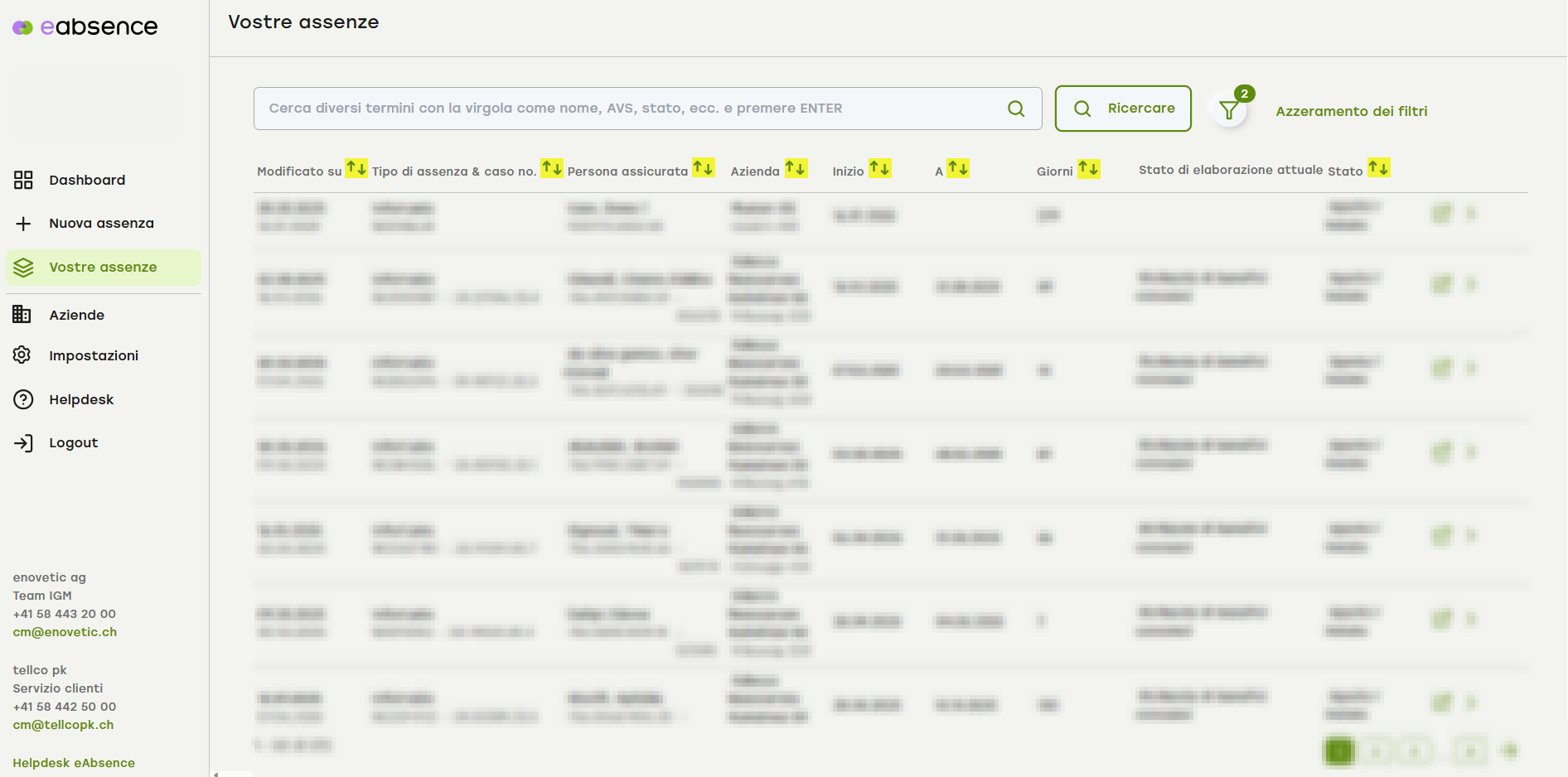
Task: Sort by Persona assicurata column
Action: [703, 169]
